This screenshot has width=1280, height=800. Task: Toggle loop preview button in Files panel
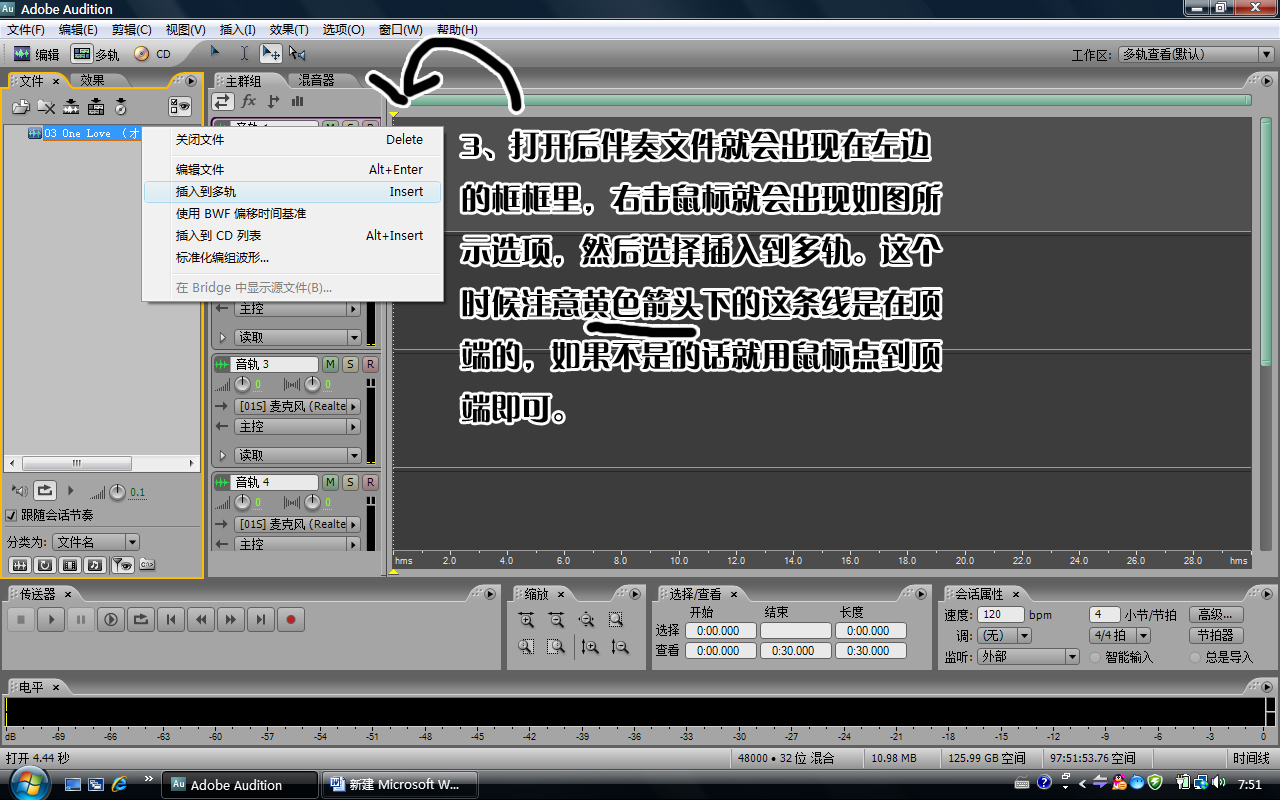pyautogui.click(x=45, y=491)
